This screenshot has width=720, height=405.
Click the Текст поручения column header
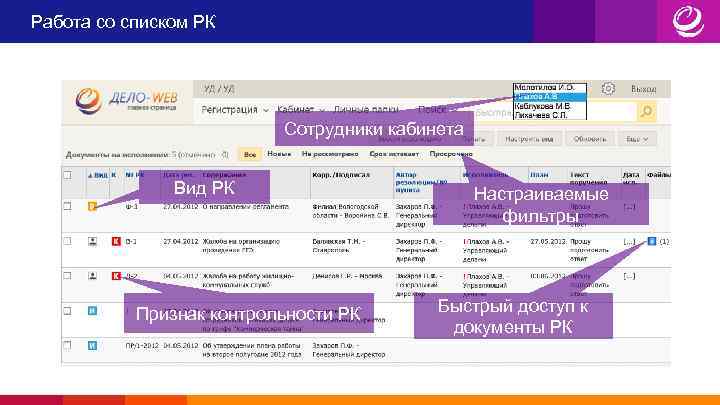pos(588,179)
